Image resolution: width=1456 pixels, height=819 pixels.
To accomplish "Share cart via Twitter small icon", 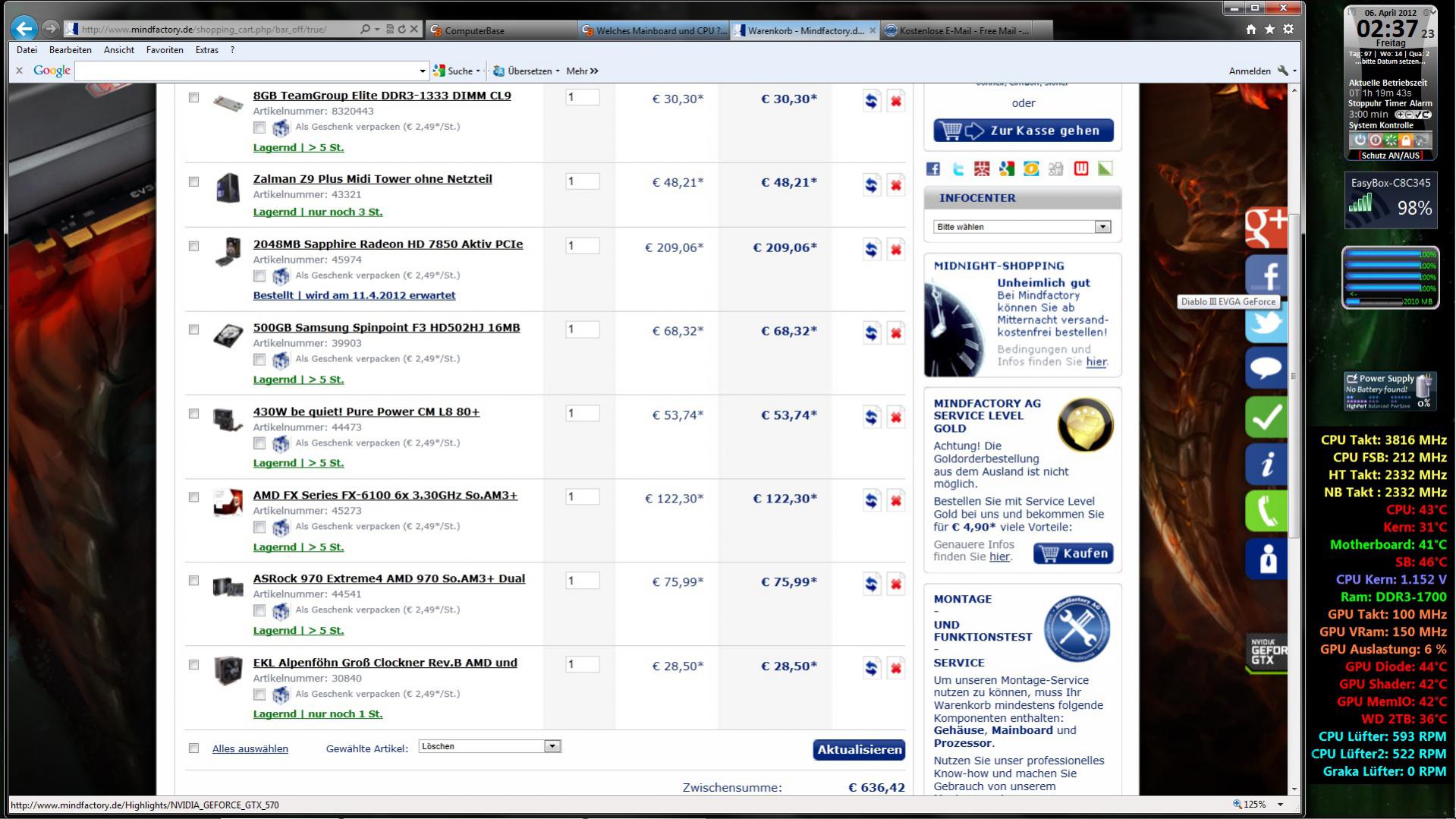I will 958,169.
